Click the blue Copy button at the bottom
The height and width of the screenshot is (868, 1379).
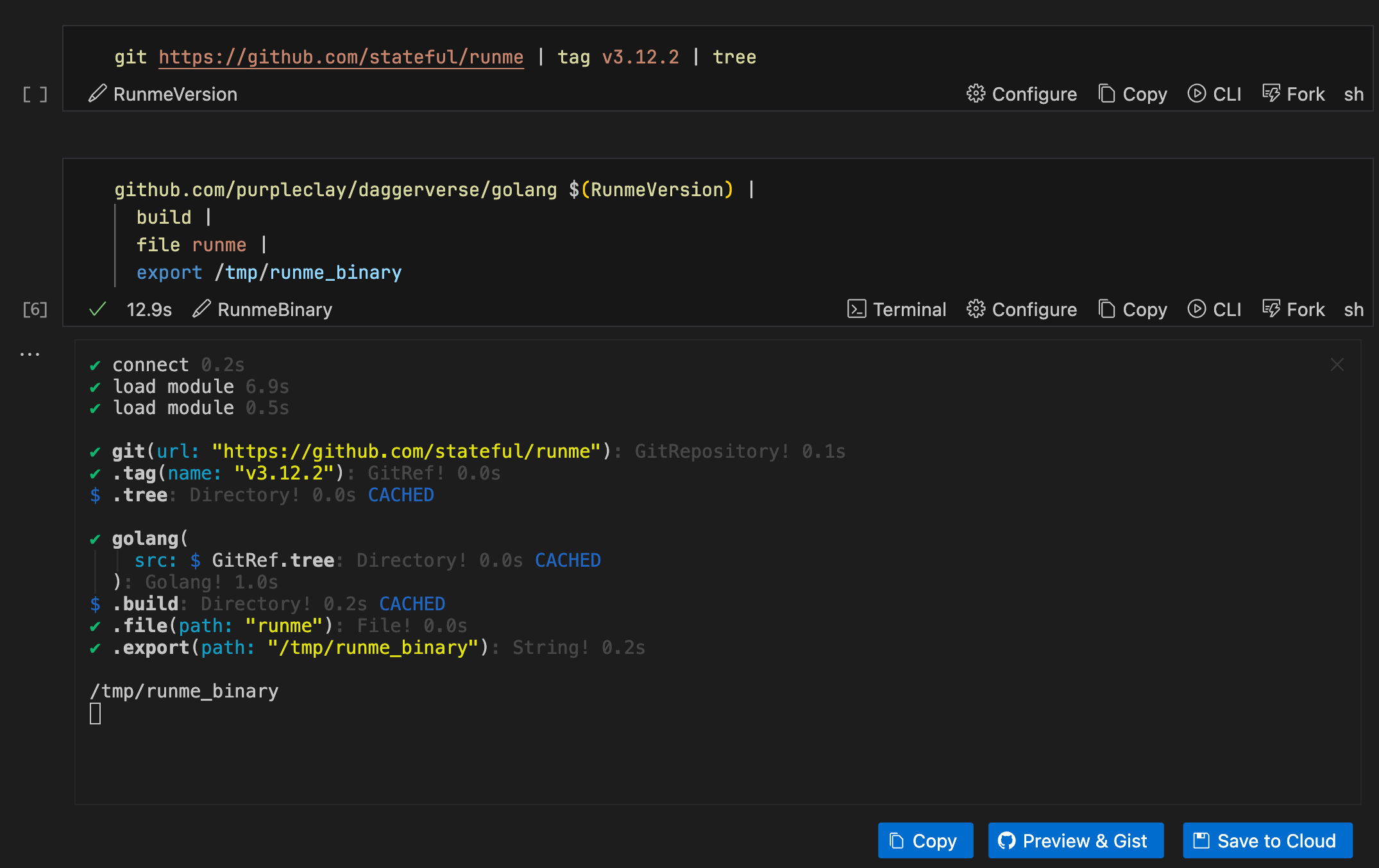926,840
